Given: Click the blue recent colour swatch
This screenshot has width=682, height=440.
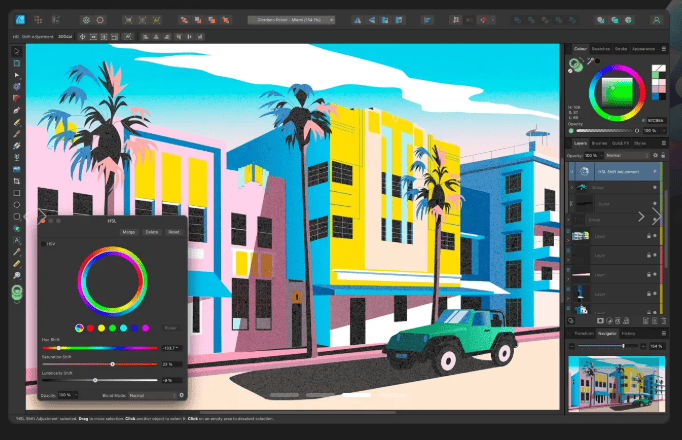Looking at the screenshot, I should 655,97.
